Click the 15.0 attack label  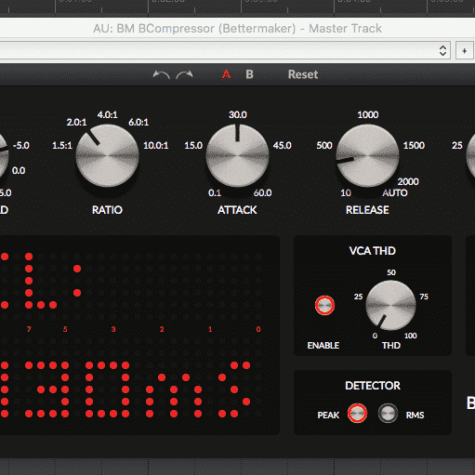[x=194, y=146]
